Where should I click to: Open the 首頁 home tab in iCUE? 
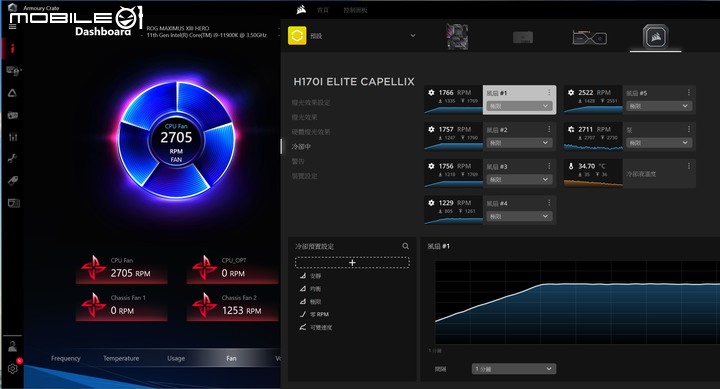click(x=323, y=10)
